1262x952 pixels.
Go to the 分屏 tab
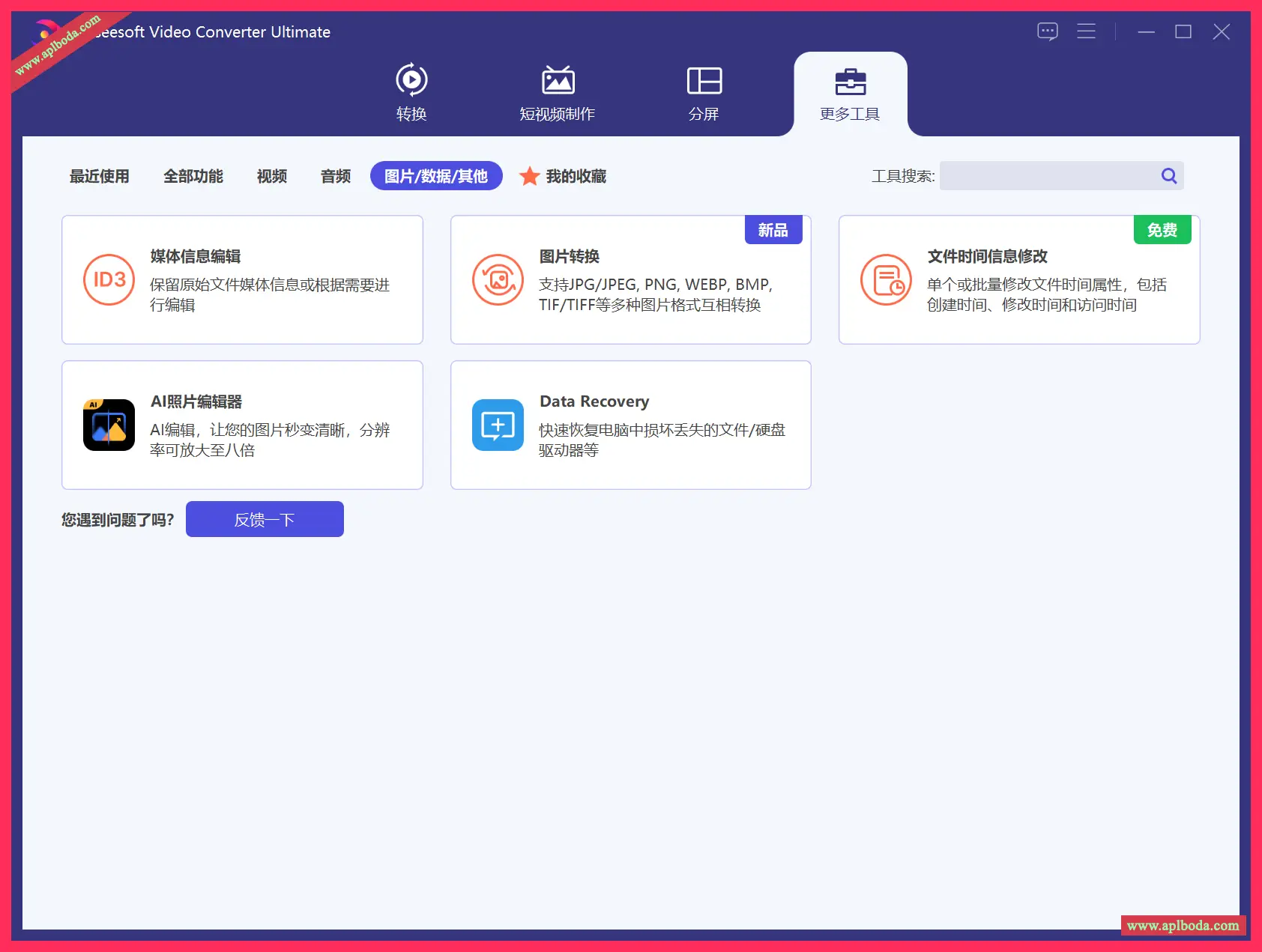[704, 94]
